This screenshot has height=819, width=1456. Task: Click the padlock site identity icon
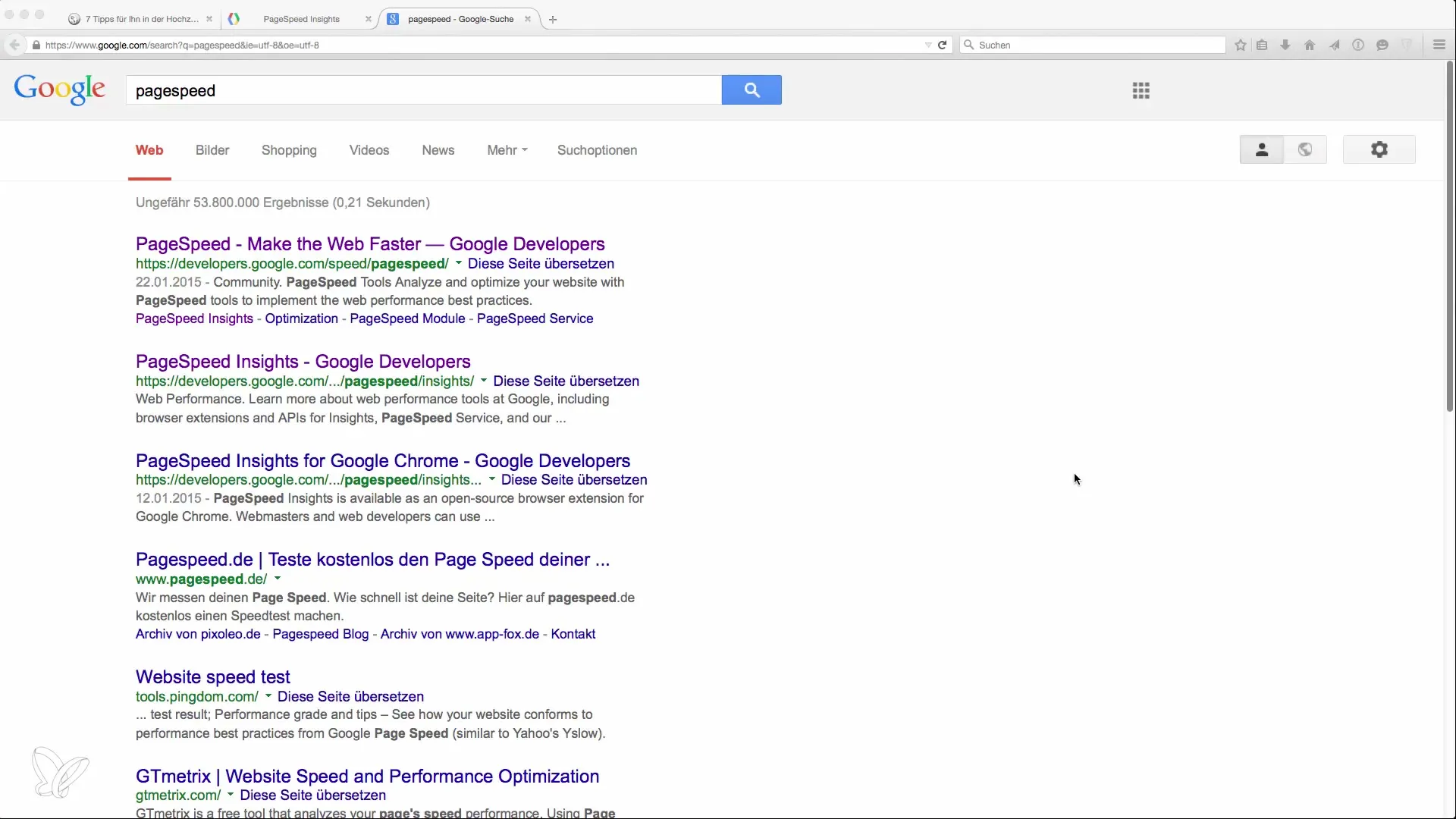[36, 45]
